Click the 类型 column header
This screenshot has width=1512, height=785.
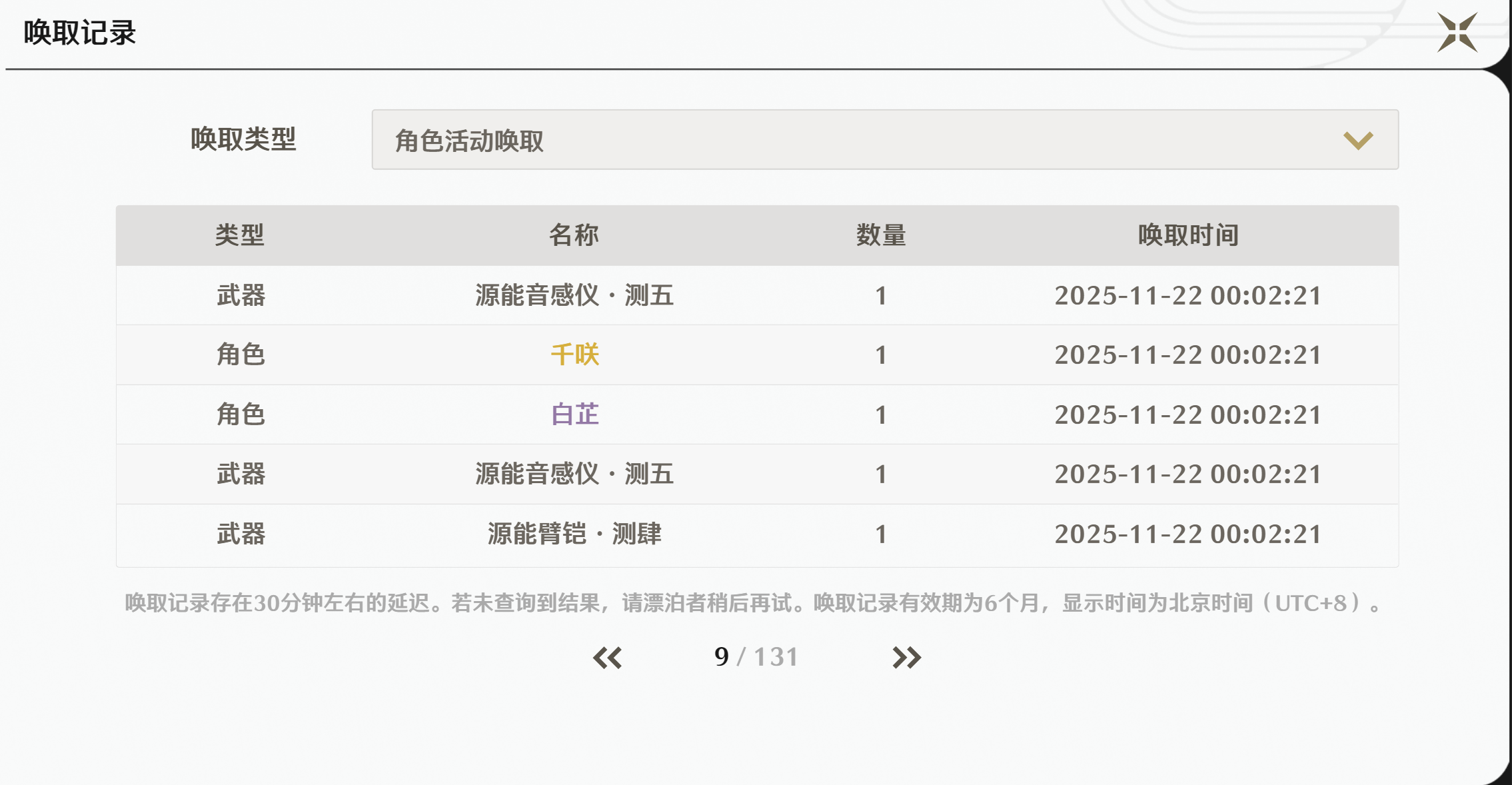(x=240, y=235)
